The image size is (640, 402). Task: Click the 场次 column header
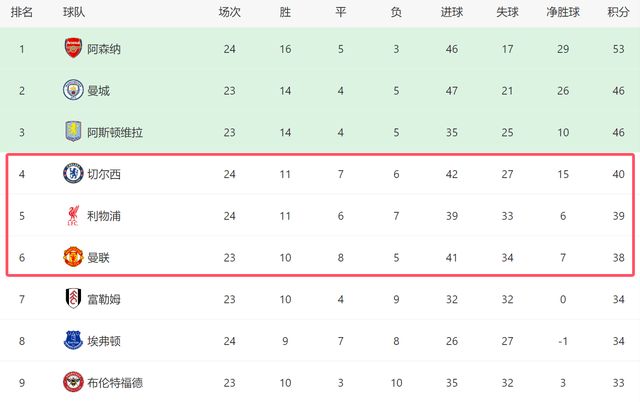coord(230,13)
